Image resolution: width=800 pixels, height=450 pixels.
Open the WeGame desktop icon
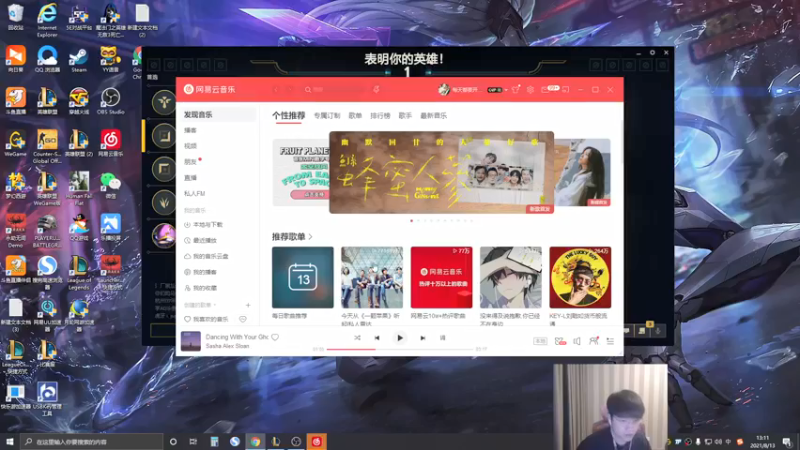16,143
